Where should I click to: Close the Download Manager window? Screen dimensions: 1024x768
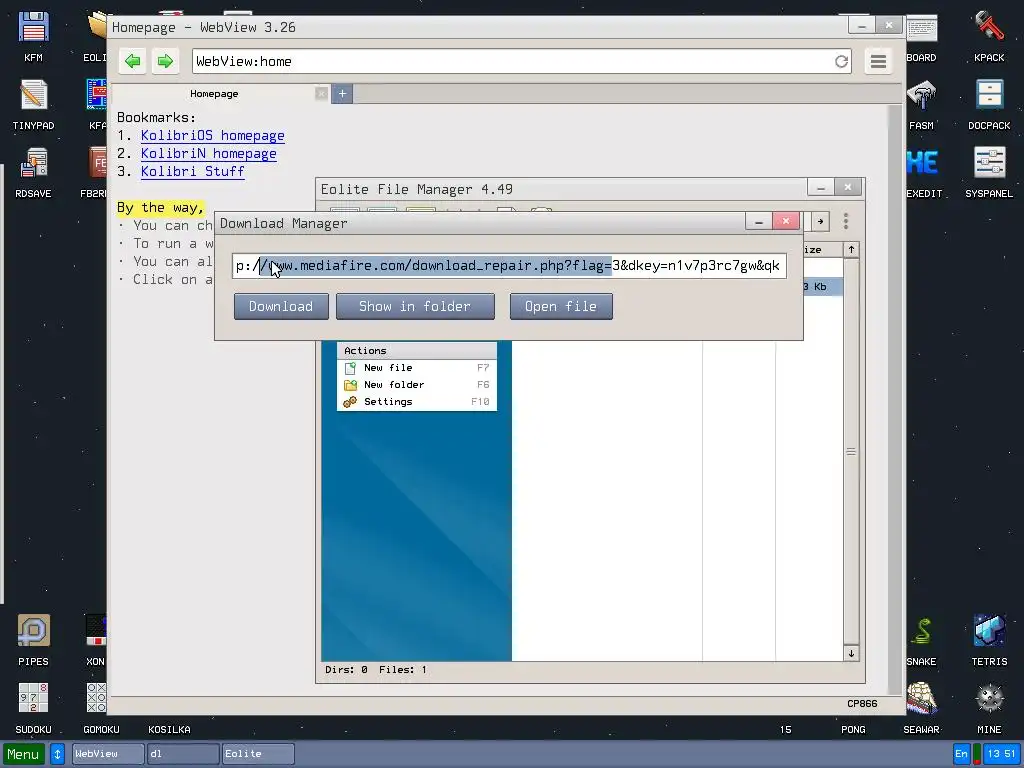[x=786, y=221]
